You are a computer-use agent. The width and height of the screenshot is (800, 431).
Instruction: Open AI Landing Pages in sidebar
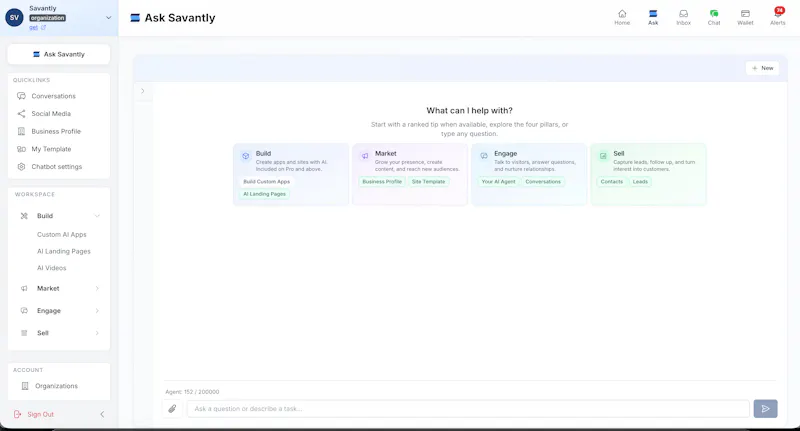(x=64, y=251)
